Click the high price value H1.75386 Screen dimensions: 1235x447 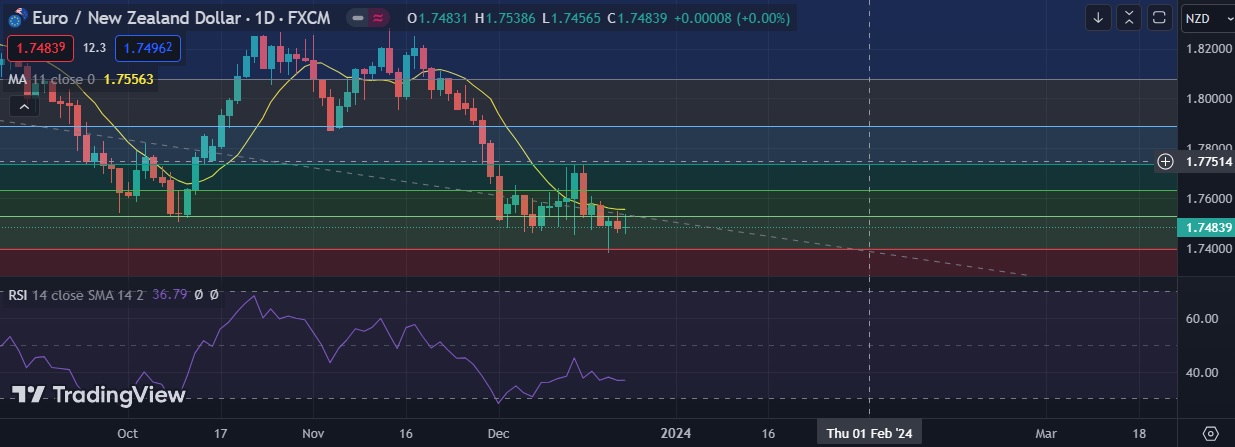(507, 18)
